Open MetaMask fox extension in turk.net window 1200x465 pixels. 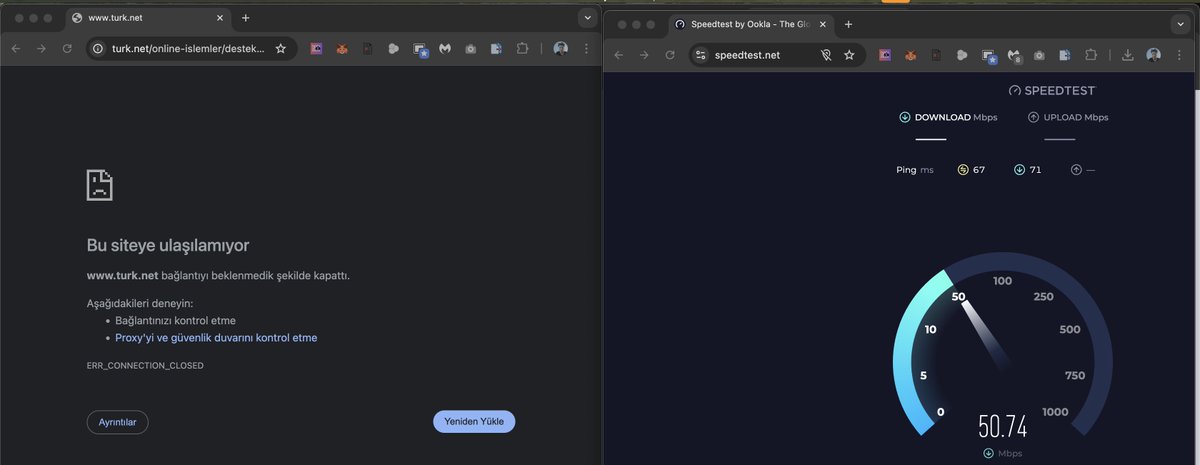coord(342,48)
